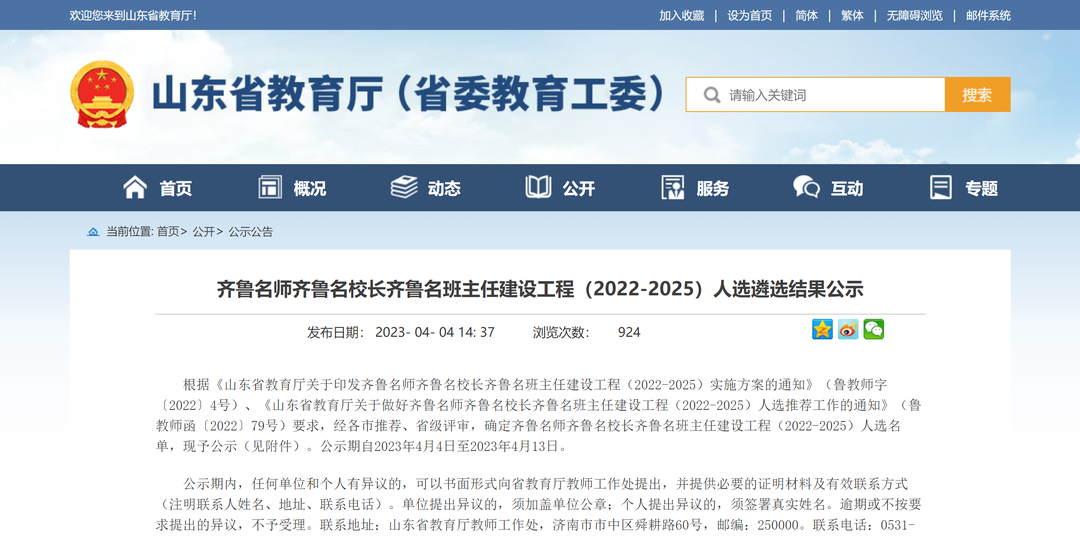Click the home icon beside 首页
Image resolution: width=1080 pixels, height=536 pixels.
[135, 187]
